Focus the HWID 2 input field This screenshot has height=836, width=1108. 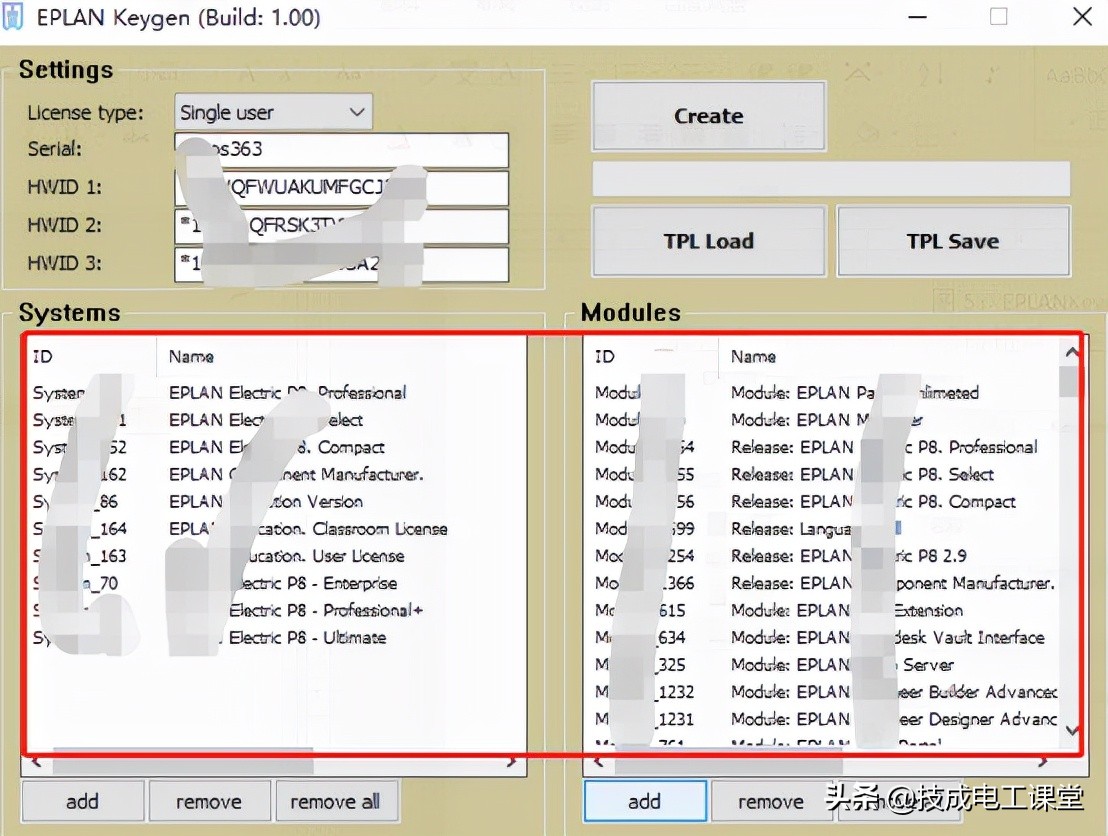[x=341, y=225]
